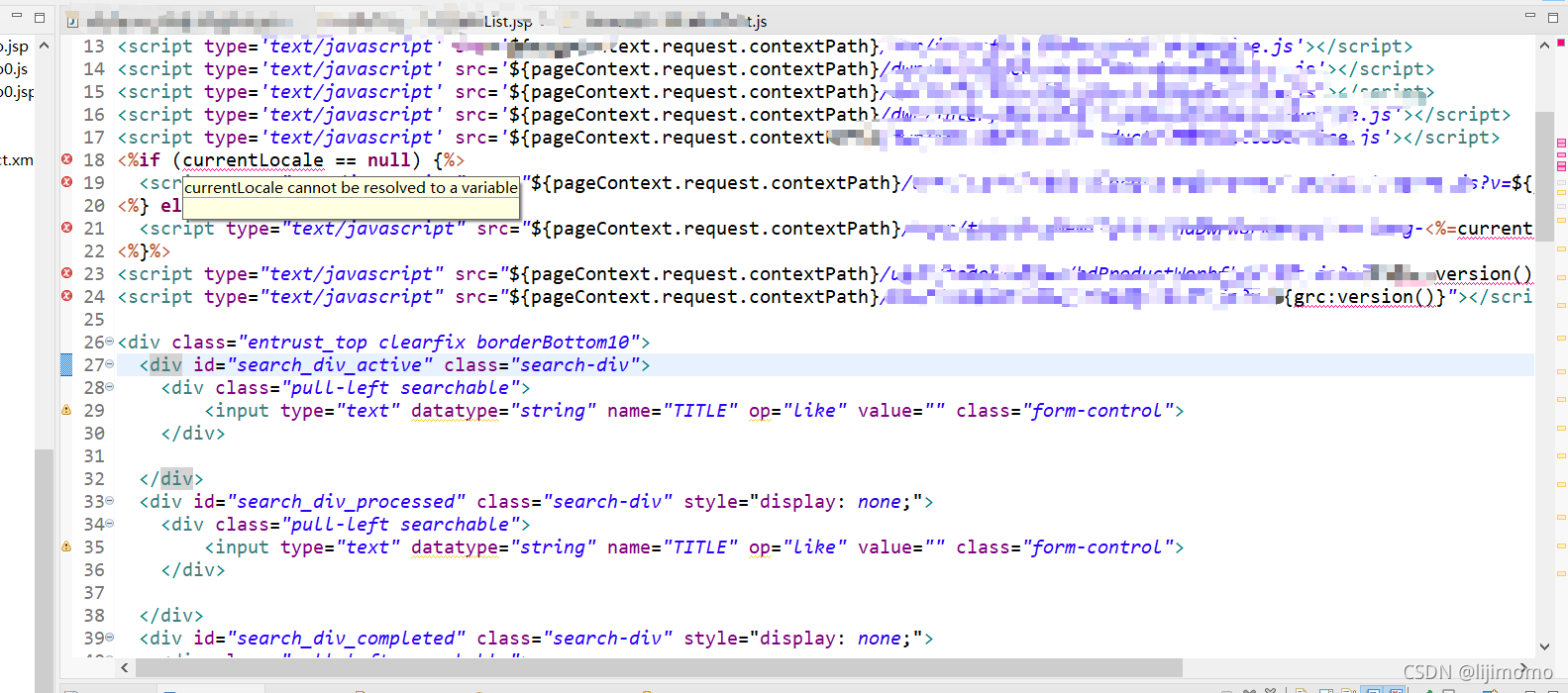1568x693 pixels.
Task: Collapse the search_div_completed div at line 39
Action: coord(109,638)
